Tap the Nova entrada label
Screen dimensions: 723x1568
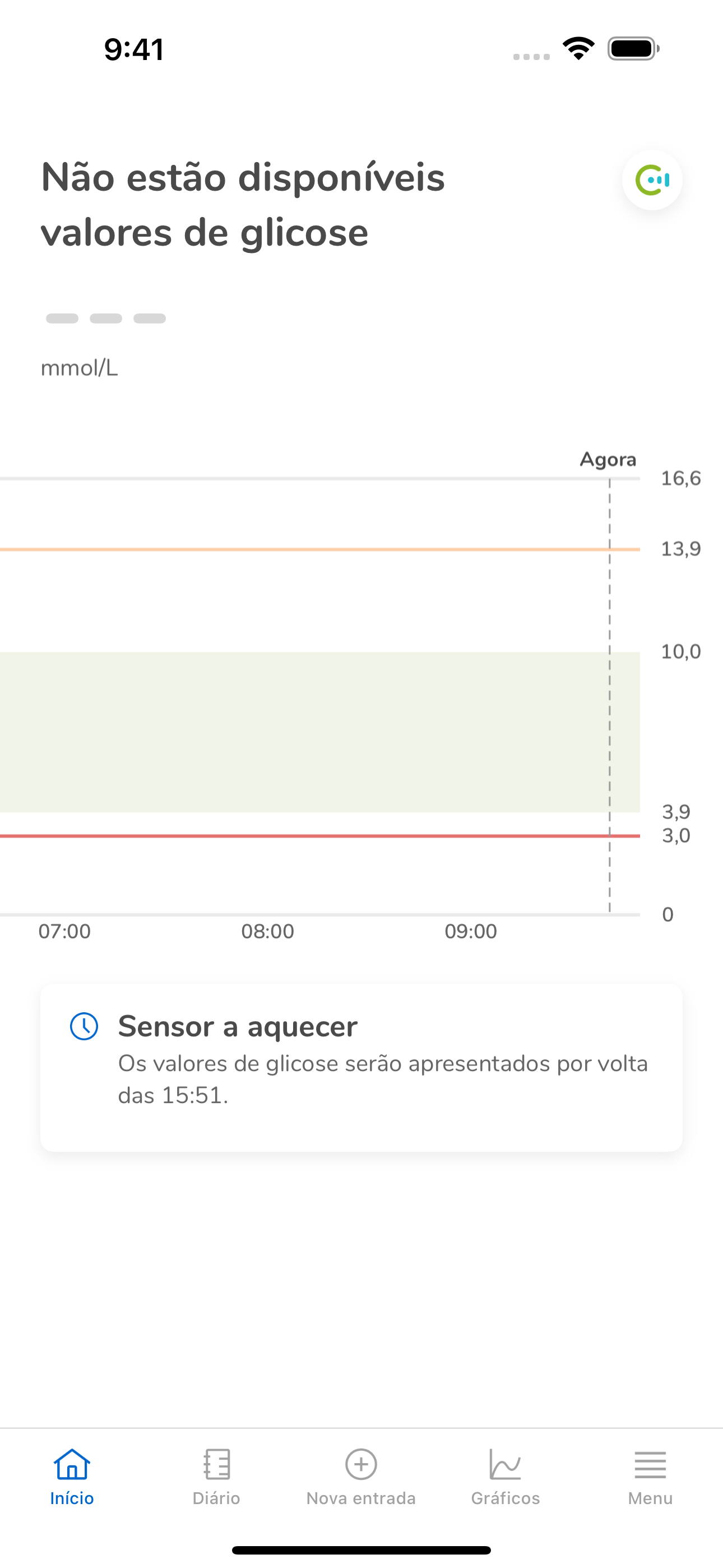click(361, 1498)
